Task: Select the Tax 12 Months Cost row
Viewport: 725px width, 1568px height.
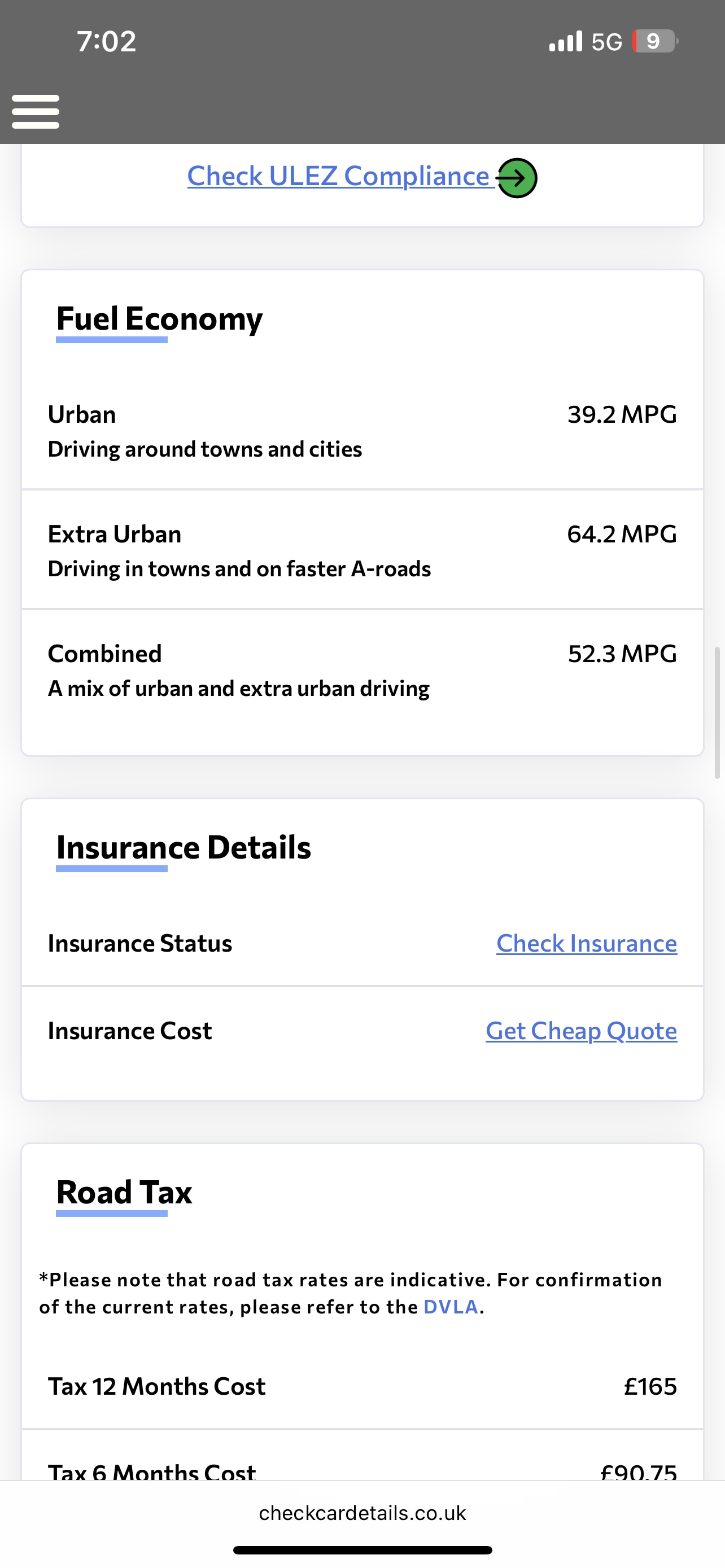Action: pos(362,1387)
